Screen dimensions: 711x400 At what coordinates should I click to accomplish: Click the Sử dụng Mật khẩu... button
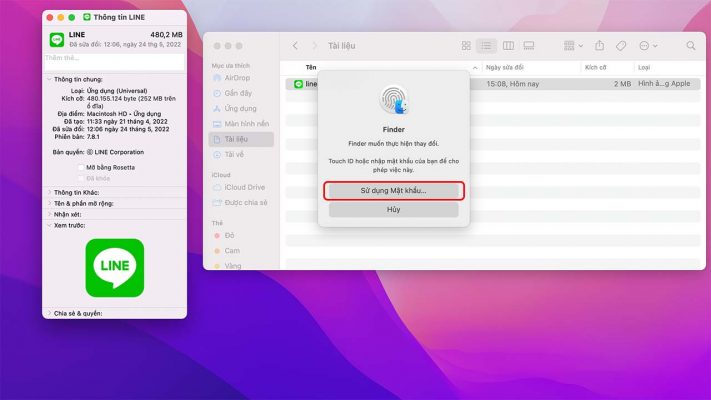(394, 191)
